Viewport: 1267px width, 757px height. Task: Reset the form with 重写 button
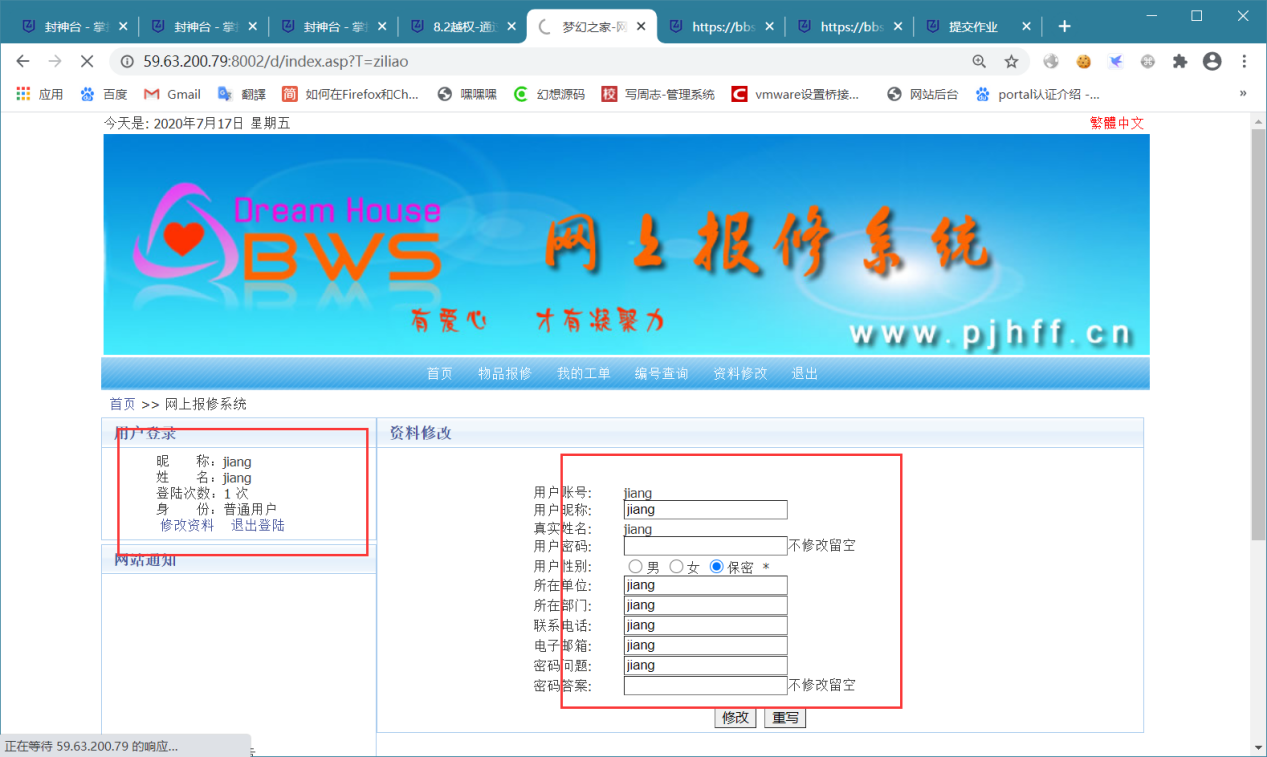pos(785,718)
